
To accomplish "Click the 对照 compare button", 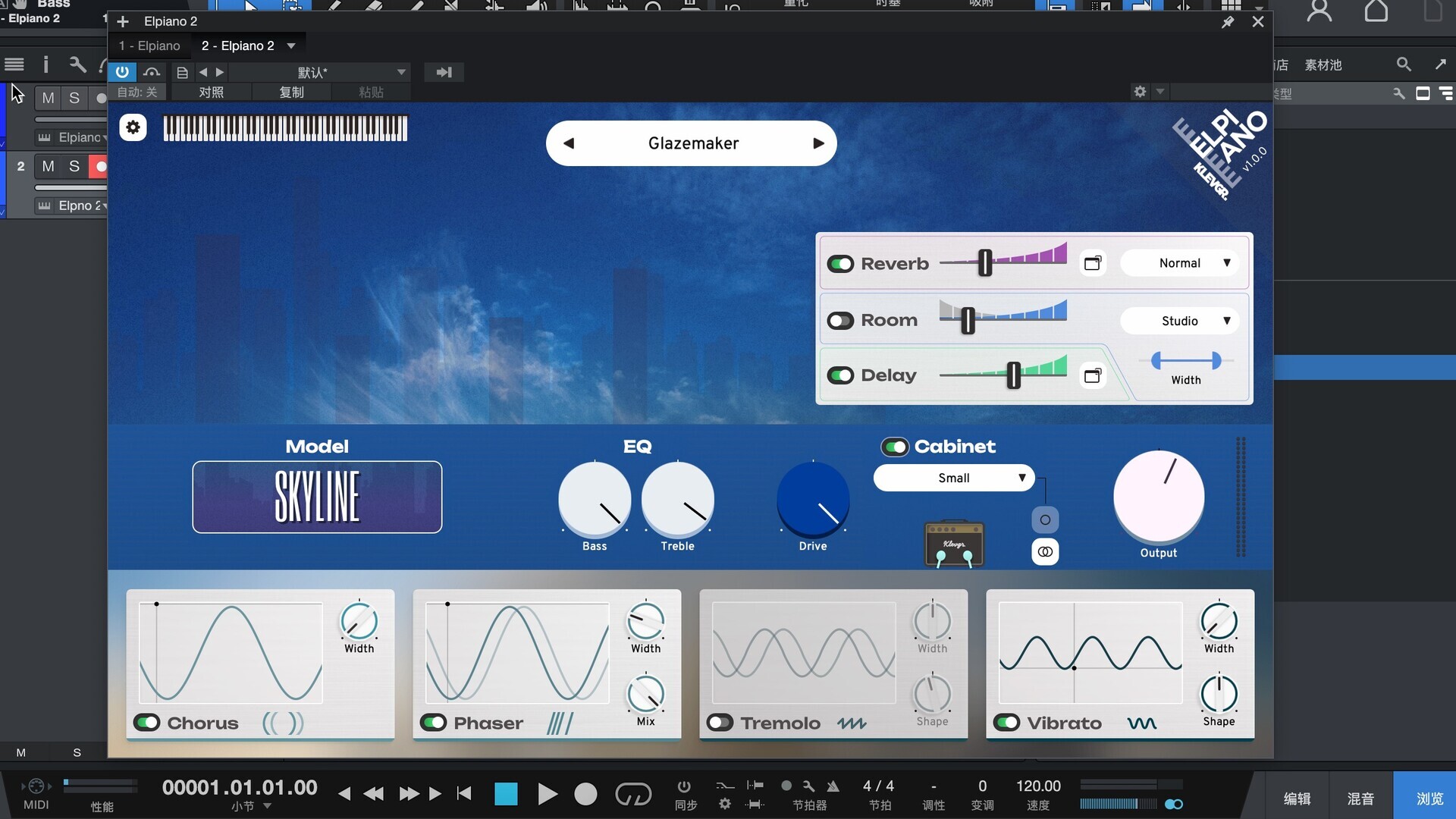I will click(x=212, y=93).
